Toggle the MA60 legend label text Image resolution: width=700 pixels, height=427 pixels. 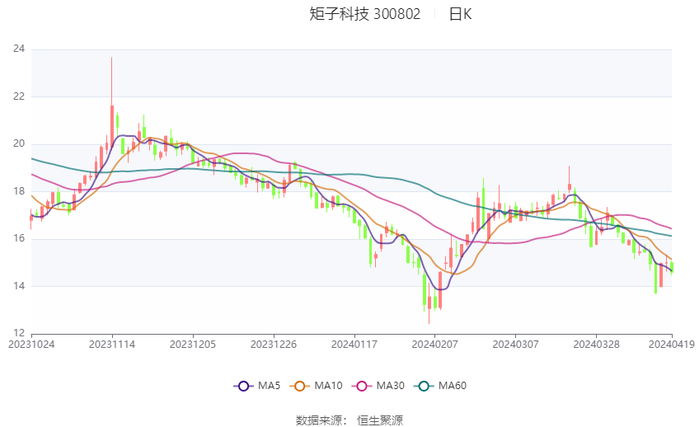click(x=453, y=386)
